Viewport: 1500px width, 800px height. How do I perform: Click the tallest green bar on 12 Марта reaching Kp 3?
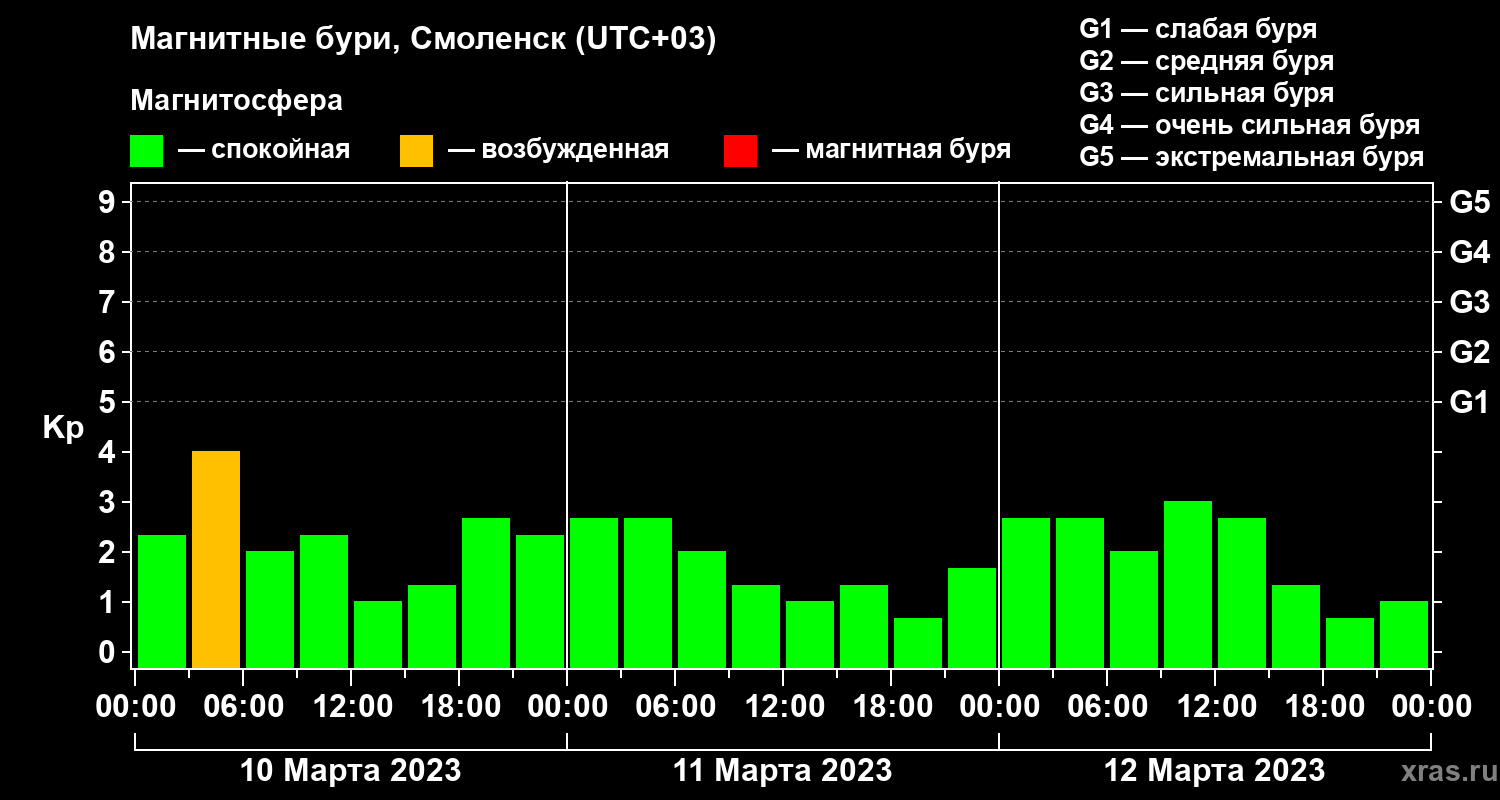tap(1188, 584)
